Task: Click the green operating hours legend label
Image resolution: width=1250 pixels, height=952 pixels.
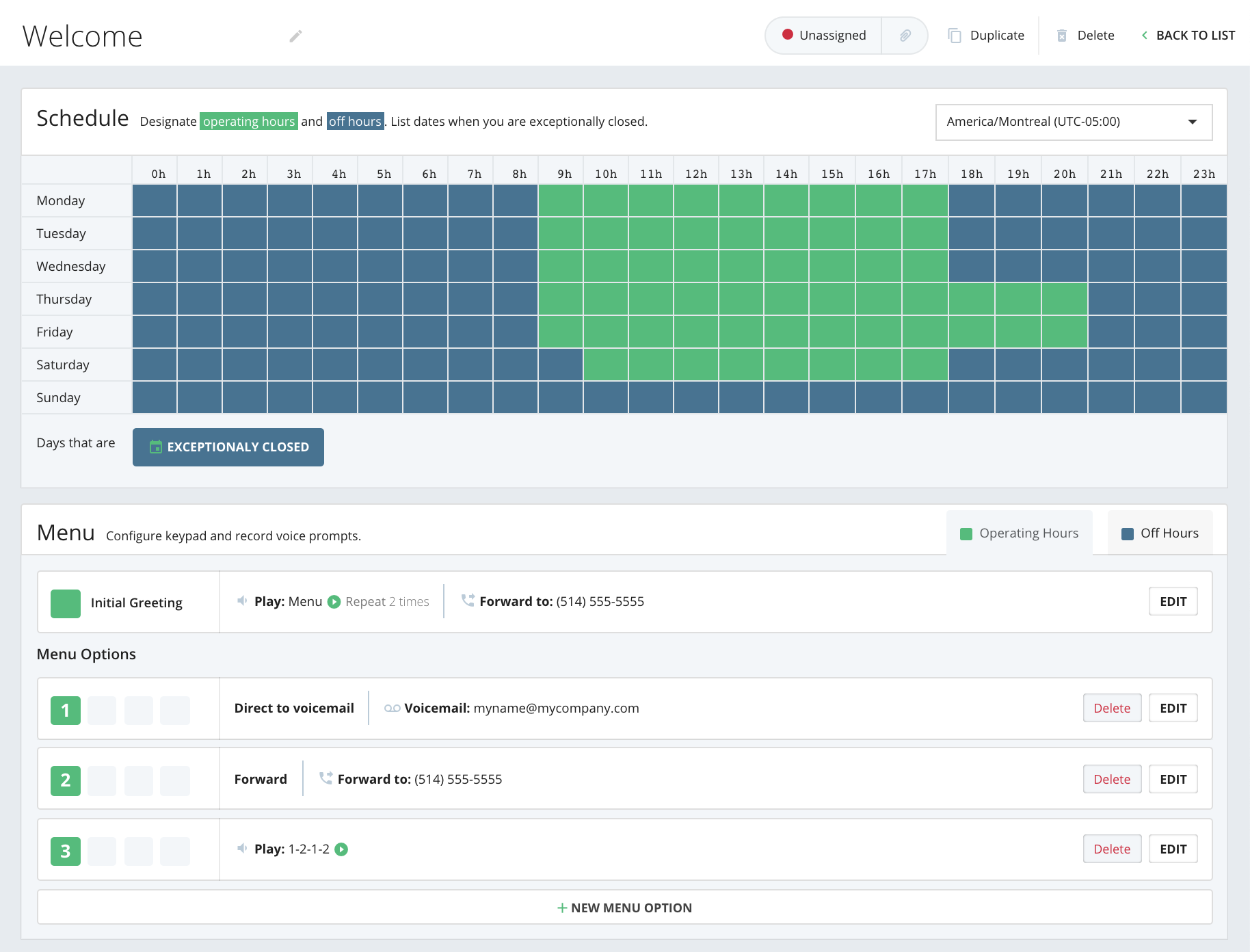Action: [249, 121]
